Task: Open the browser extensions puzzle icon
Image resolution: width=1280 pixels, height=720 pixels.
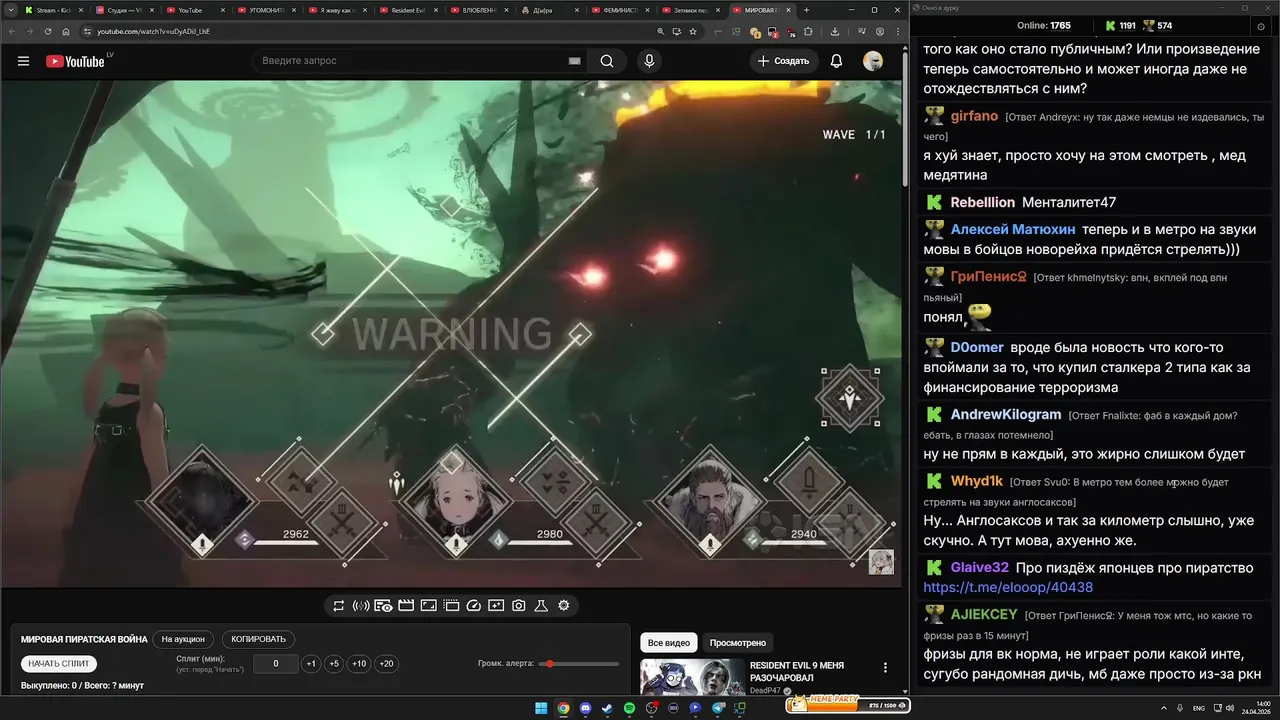Action: pos(807,31)
